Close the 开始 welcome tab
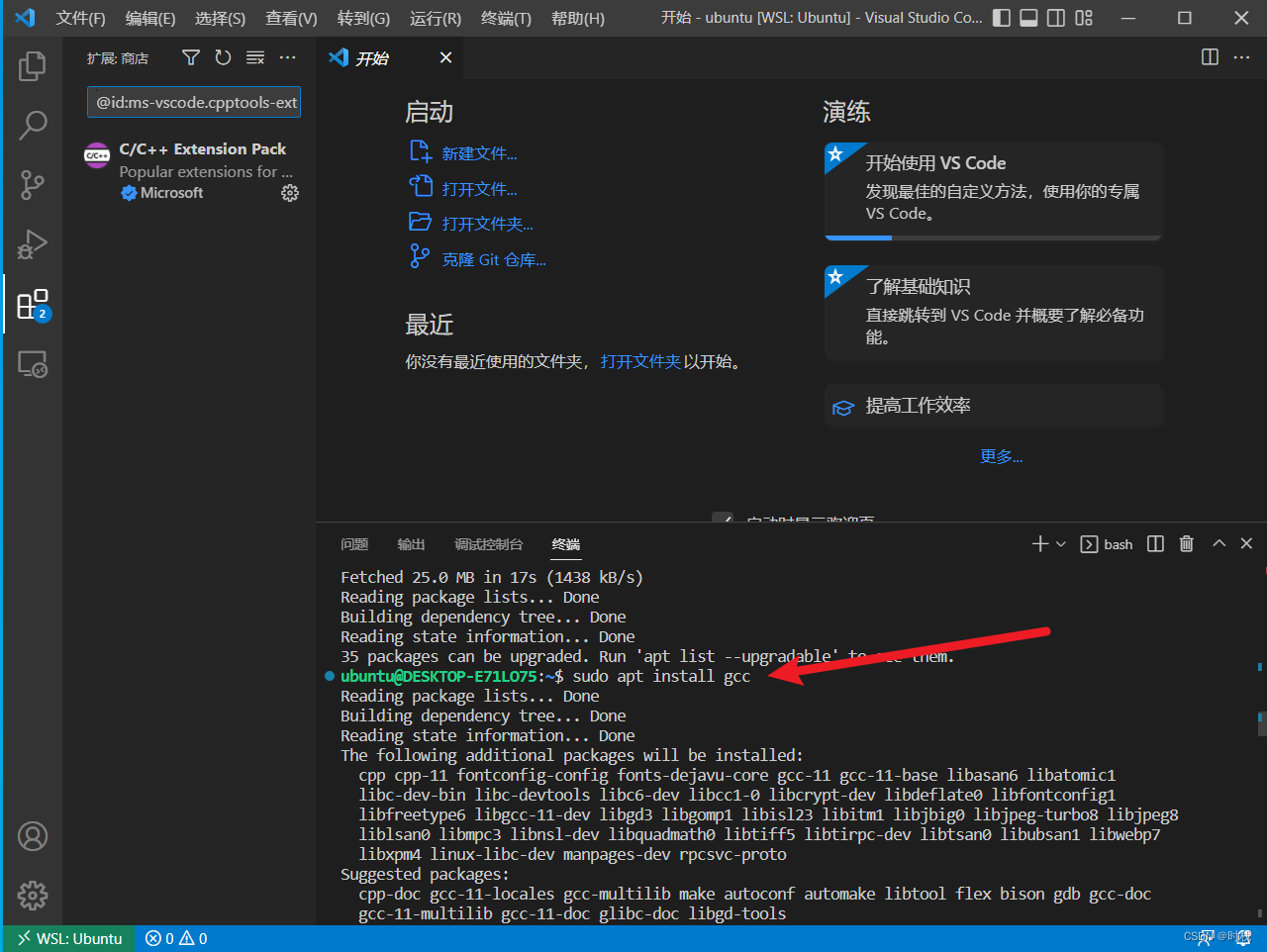The width and height of the screenshot is (1267, 952). [445, 57]
